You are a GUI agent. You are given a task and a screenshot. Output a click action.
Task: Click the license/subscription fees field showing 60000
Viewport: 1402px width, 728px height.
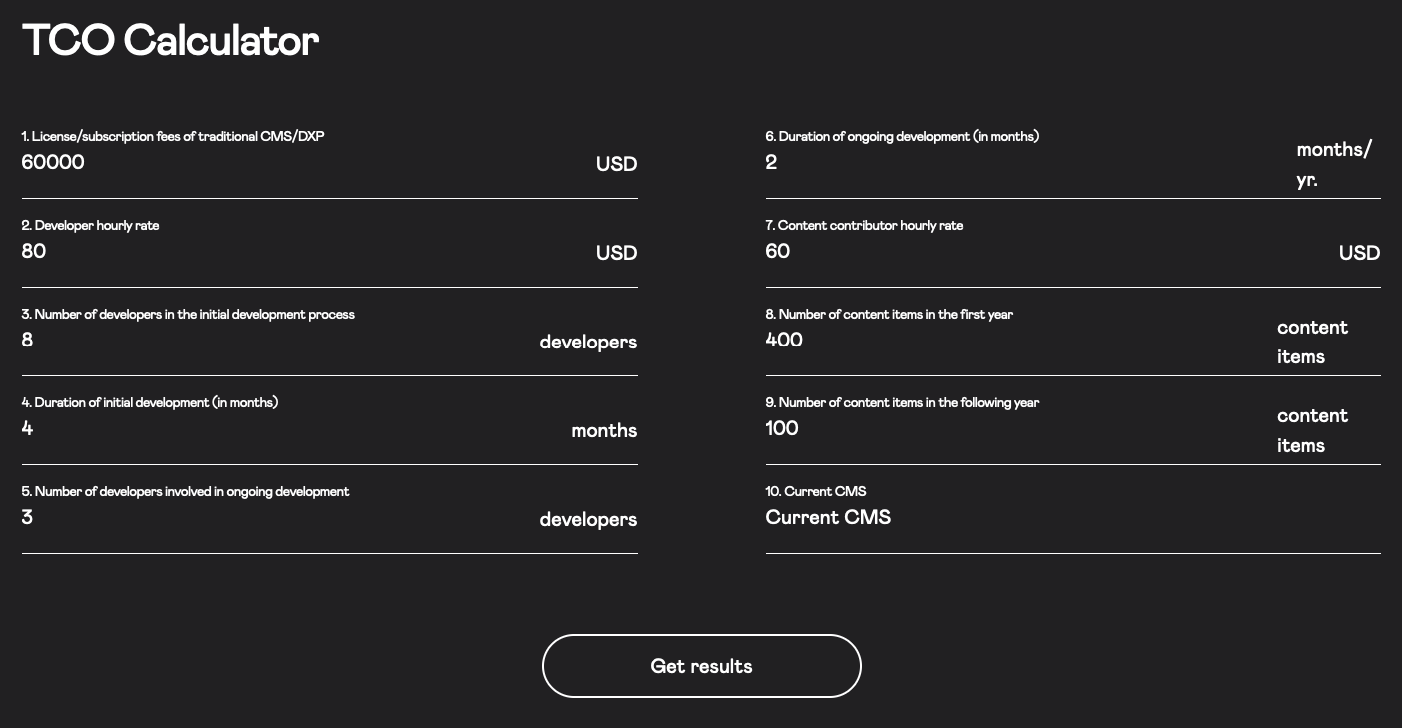tap(300, 163)
